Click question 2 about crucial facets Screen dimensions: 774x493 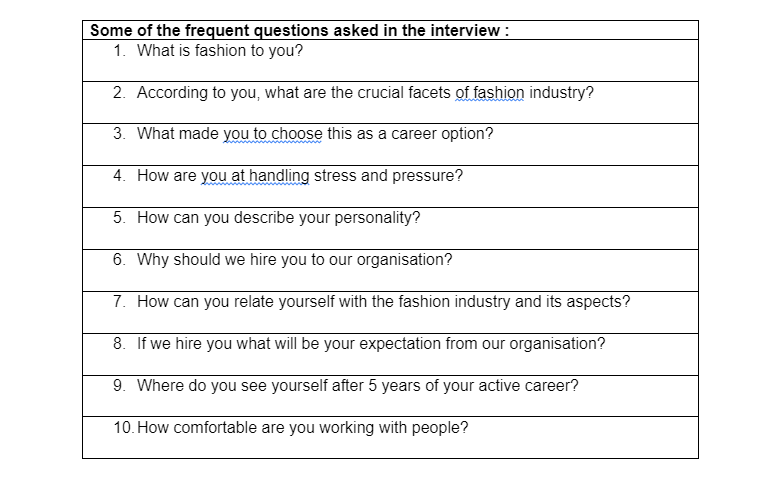(x=365, y=93)
